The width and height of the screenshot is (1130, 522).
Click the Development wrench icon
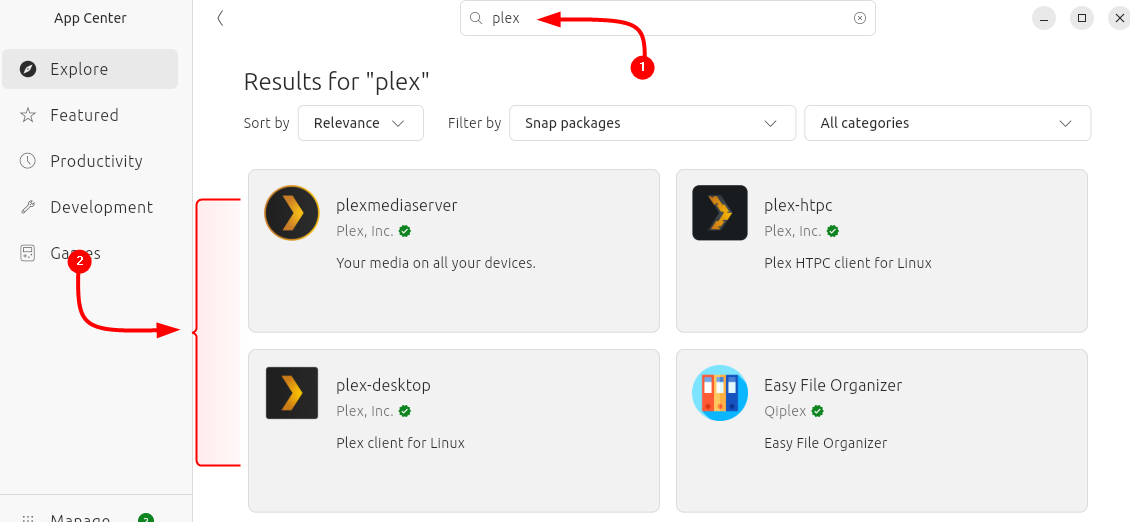pos(28,207)
